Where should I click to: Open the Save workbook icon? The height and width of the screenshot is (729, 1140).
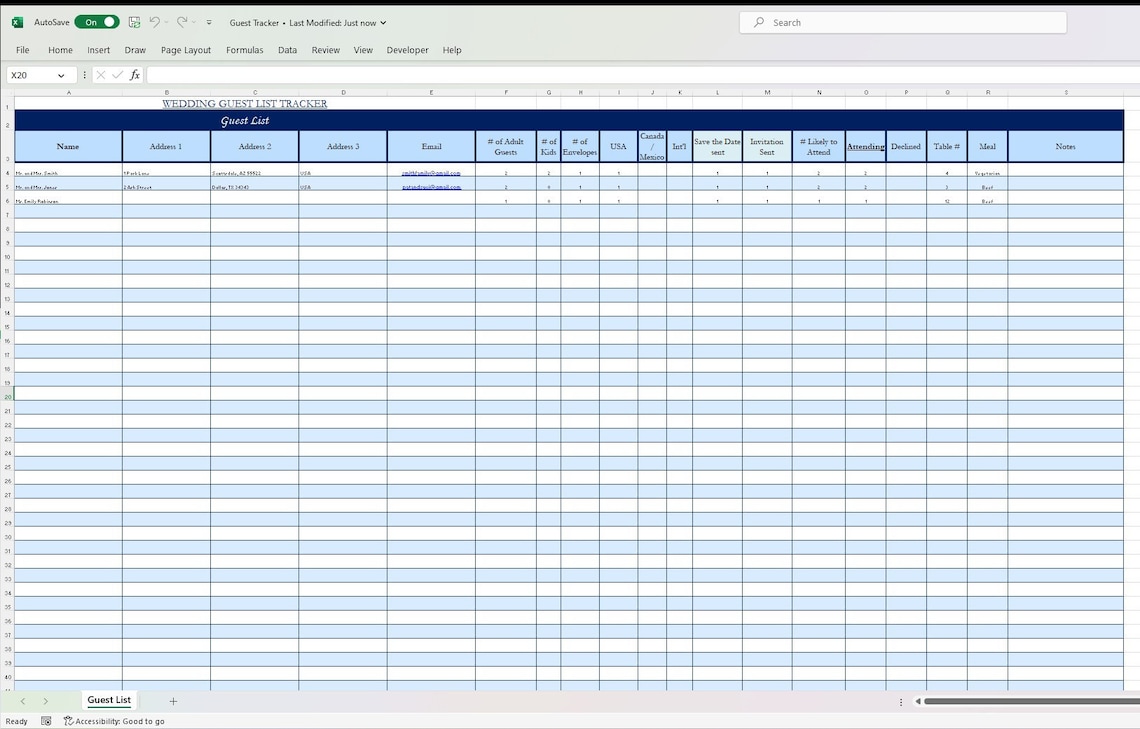click(x=133, y=21)
